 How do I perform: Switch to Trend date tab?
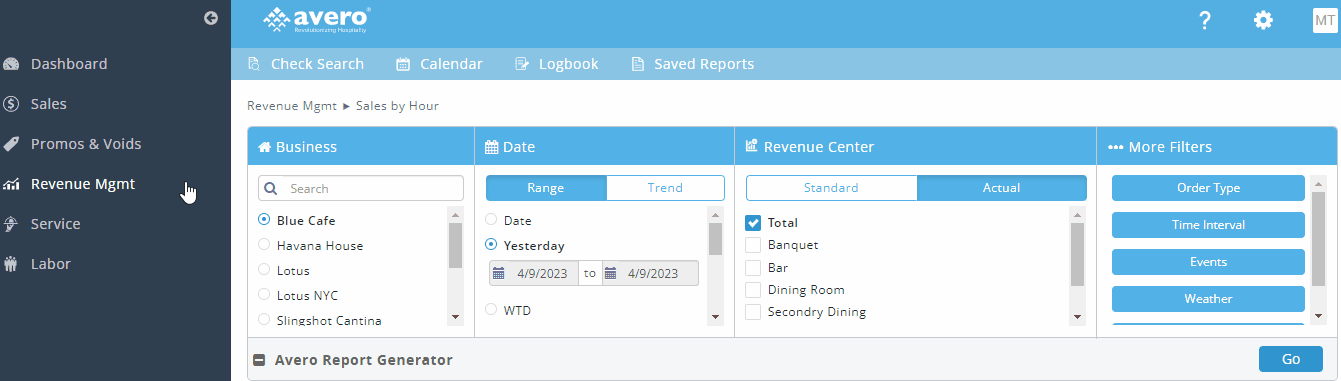665,188
